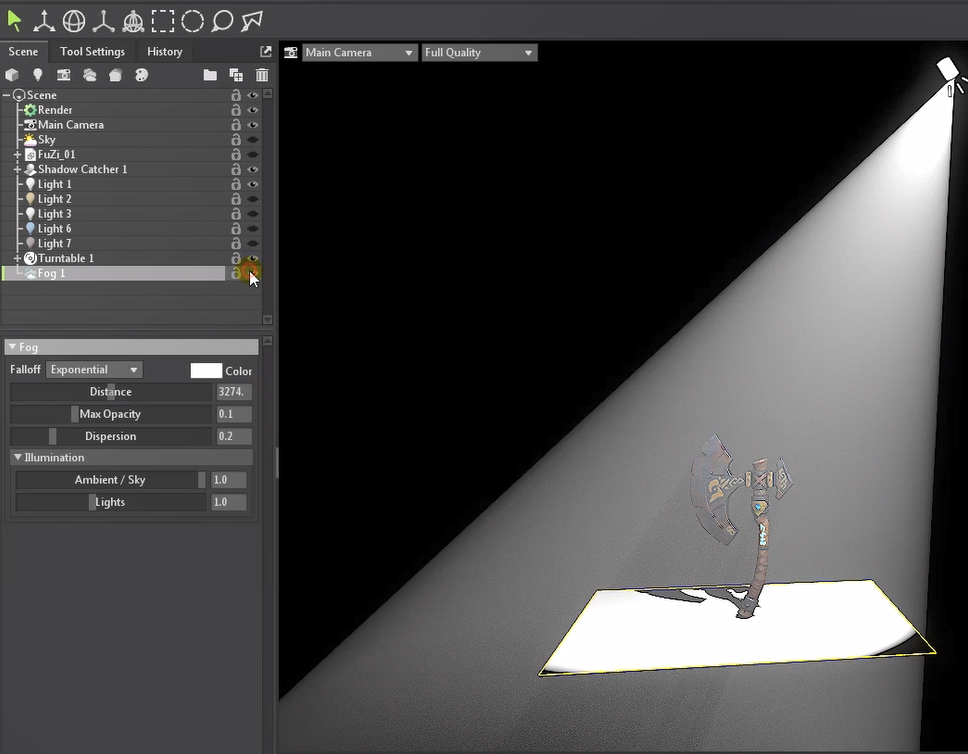
Task: Choose the dashed rectangle marquee tool
Action: point(163,20)
